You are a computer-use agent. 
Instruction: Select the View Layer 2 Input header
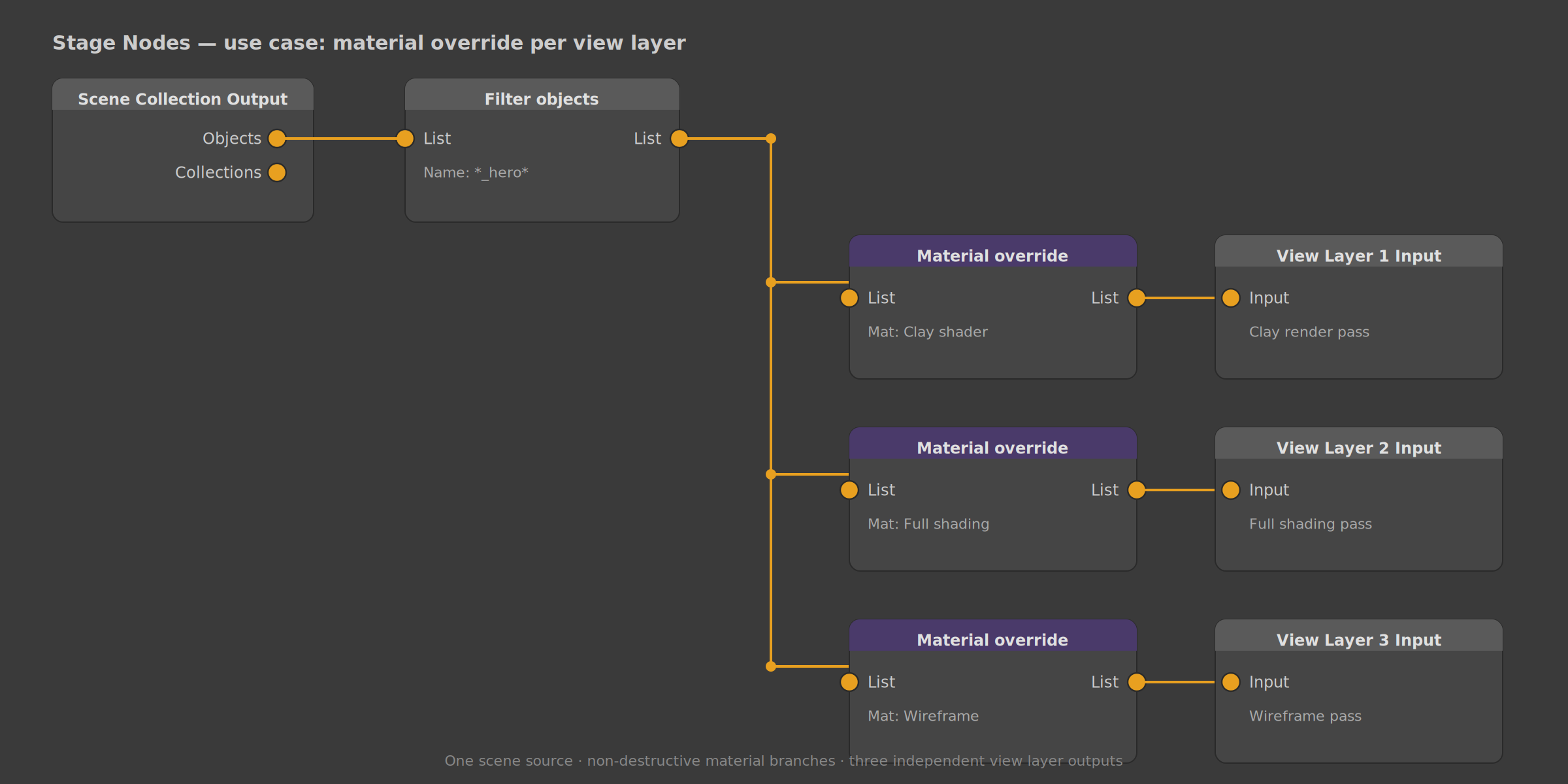[x=1359, y=444]
